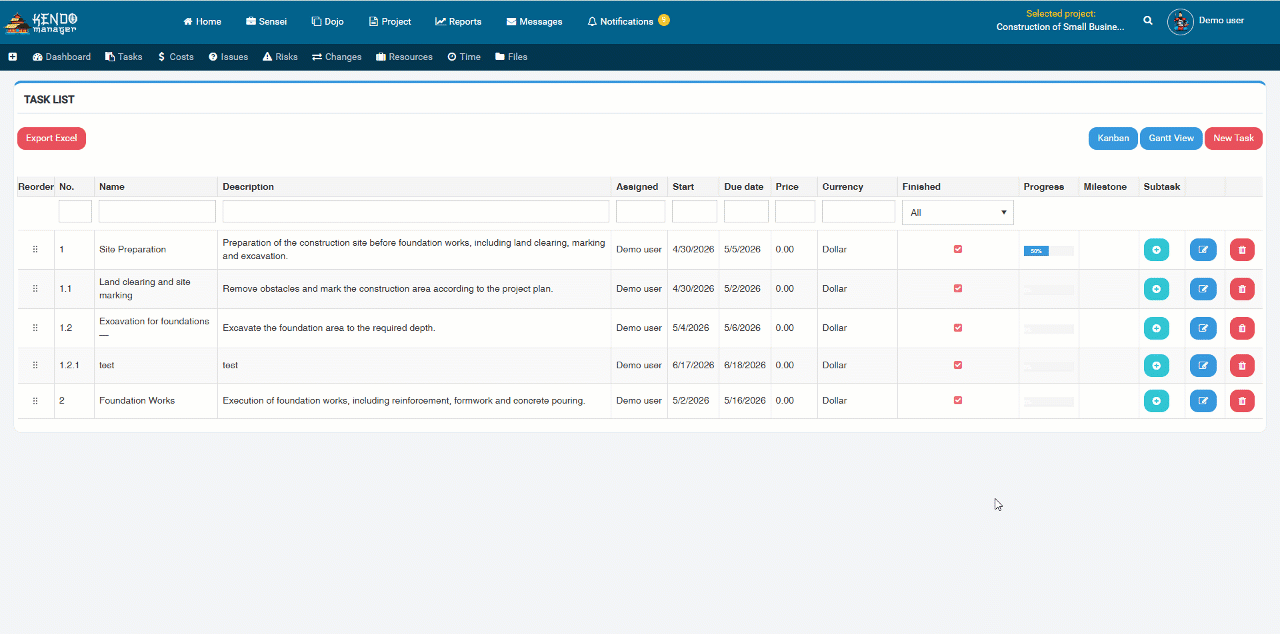This screenshot has width=1280, height=634.
Task: Add subtask to the test task
Action: tap(1157, 366)
